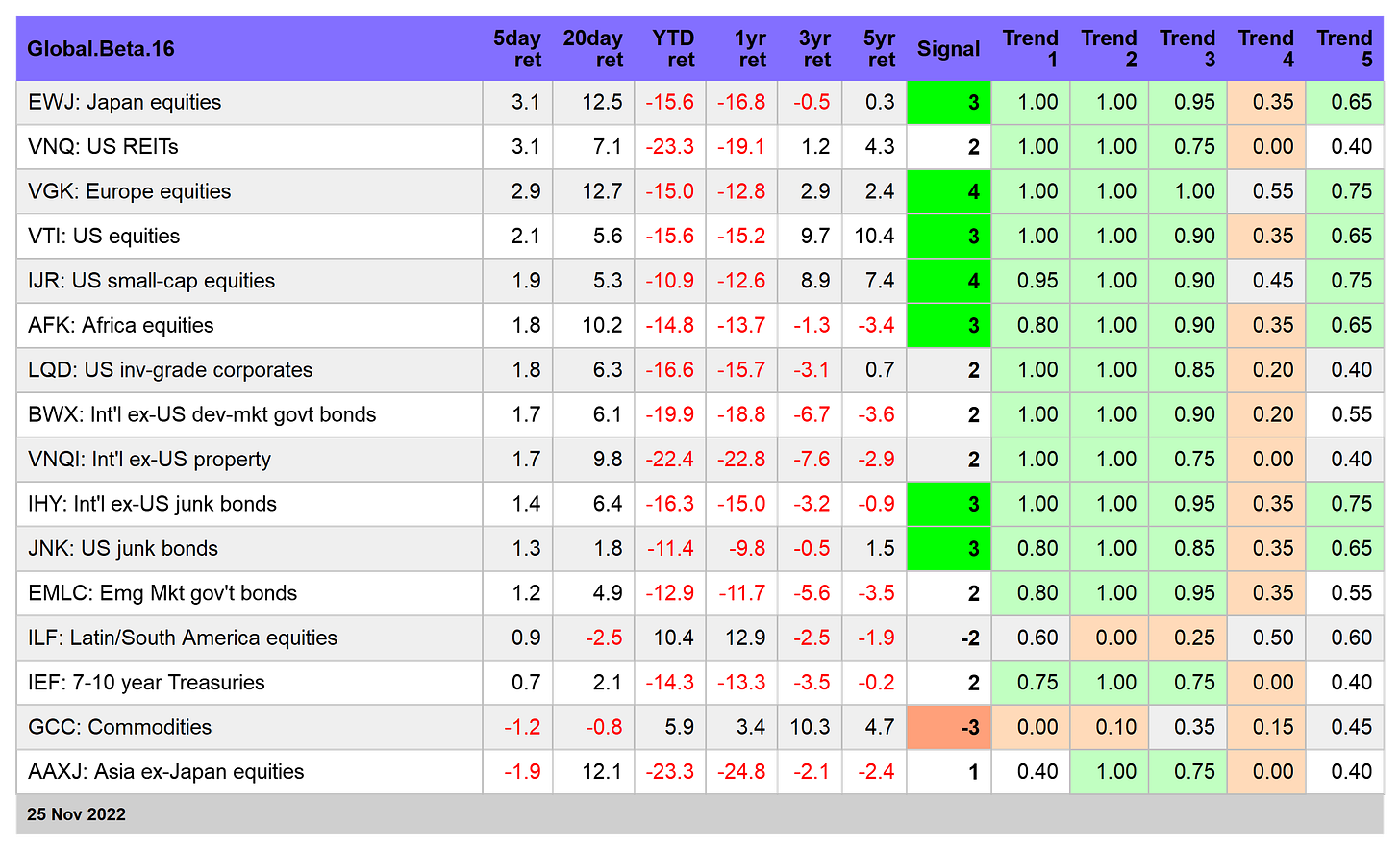Viewport: 1400px width, 850px height.
Task: Select the AFK: Africa equities row label
Action: coord(121,325)
